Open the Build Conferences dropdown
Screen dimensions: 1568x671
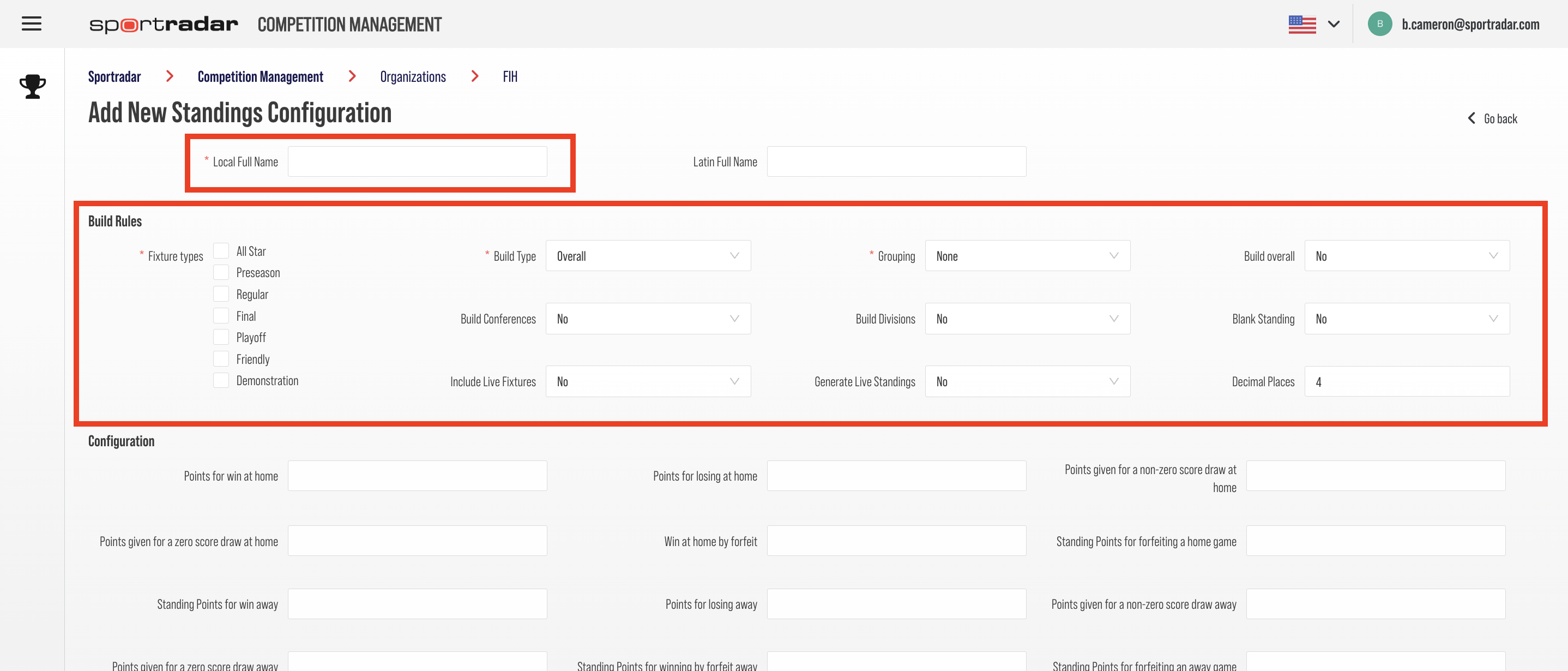pos(648,319)
